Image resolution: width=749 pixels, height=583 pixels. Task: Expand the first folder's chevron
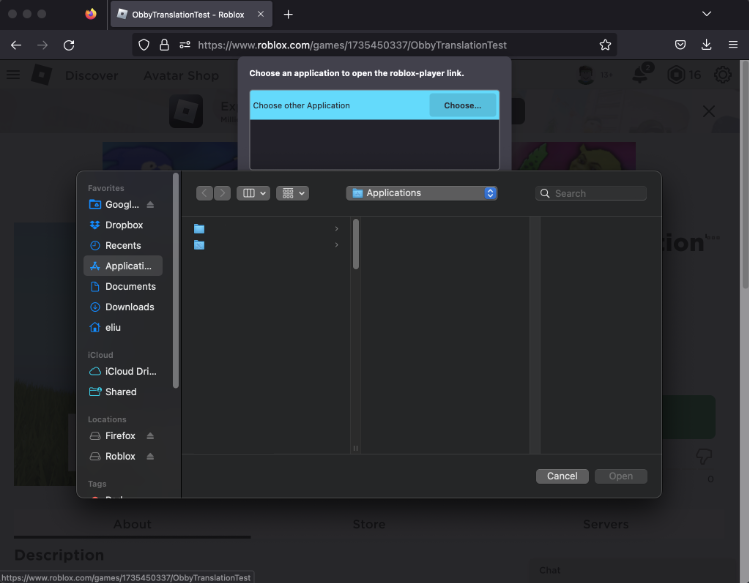[x=336, y=229]
